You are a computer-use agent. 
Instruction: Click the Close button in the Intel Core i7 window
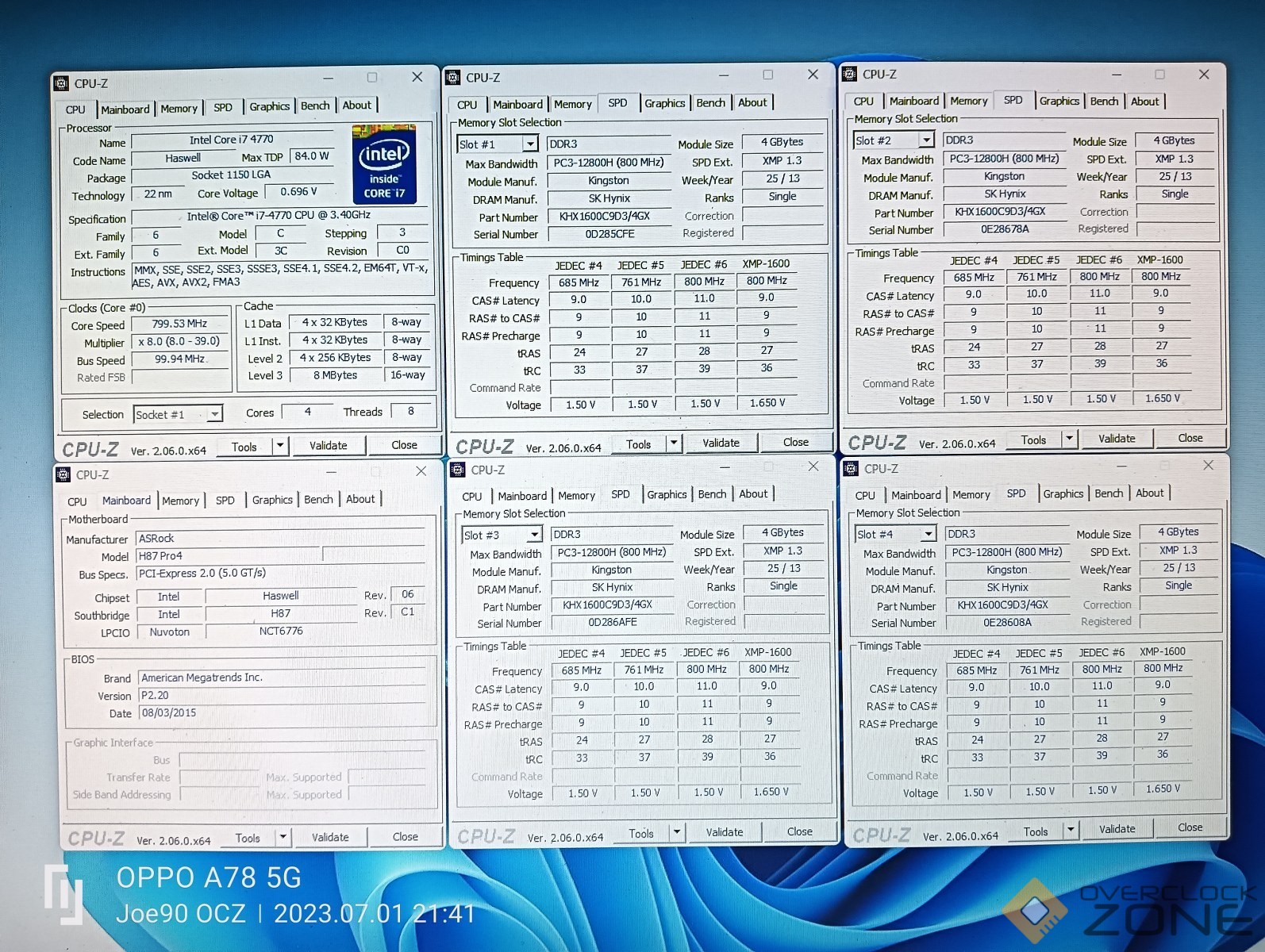pyautogui.click(x=404, y=445)
